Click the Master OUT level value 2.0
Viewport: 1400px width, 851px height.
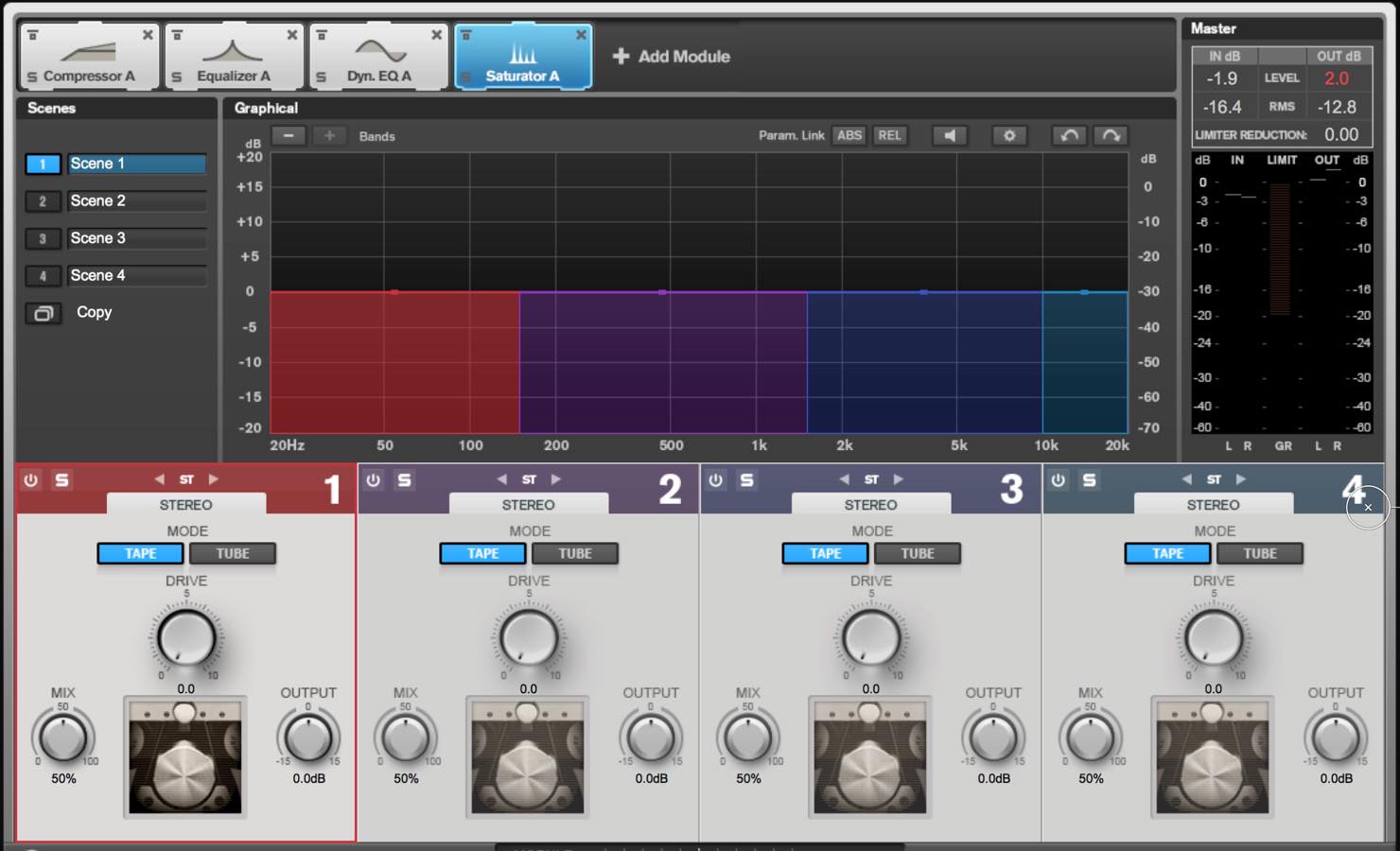[1337, 78]
